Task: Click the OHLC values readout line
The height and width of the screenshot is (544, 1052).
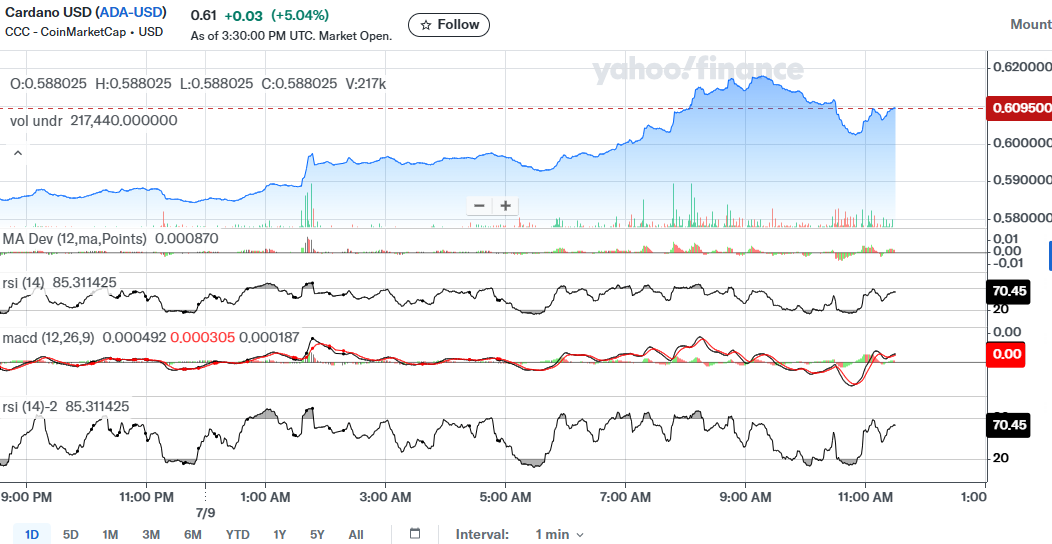Action: tap(198, 84)
